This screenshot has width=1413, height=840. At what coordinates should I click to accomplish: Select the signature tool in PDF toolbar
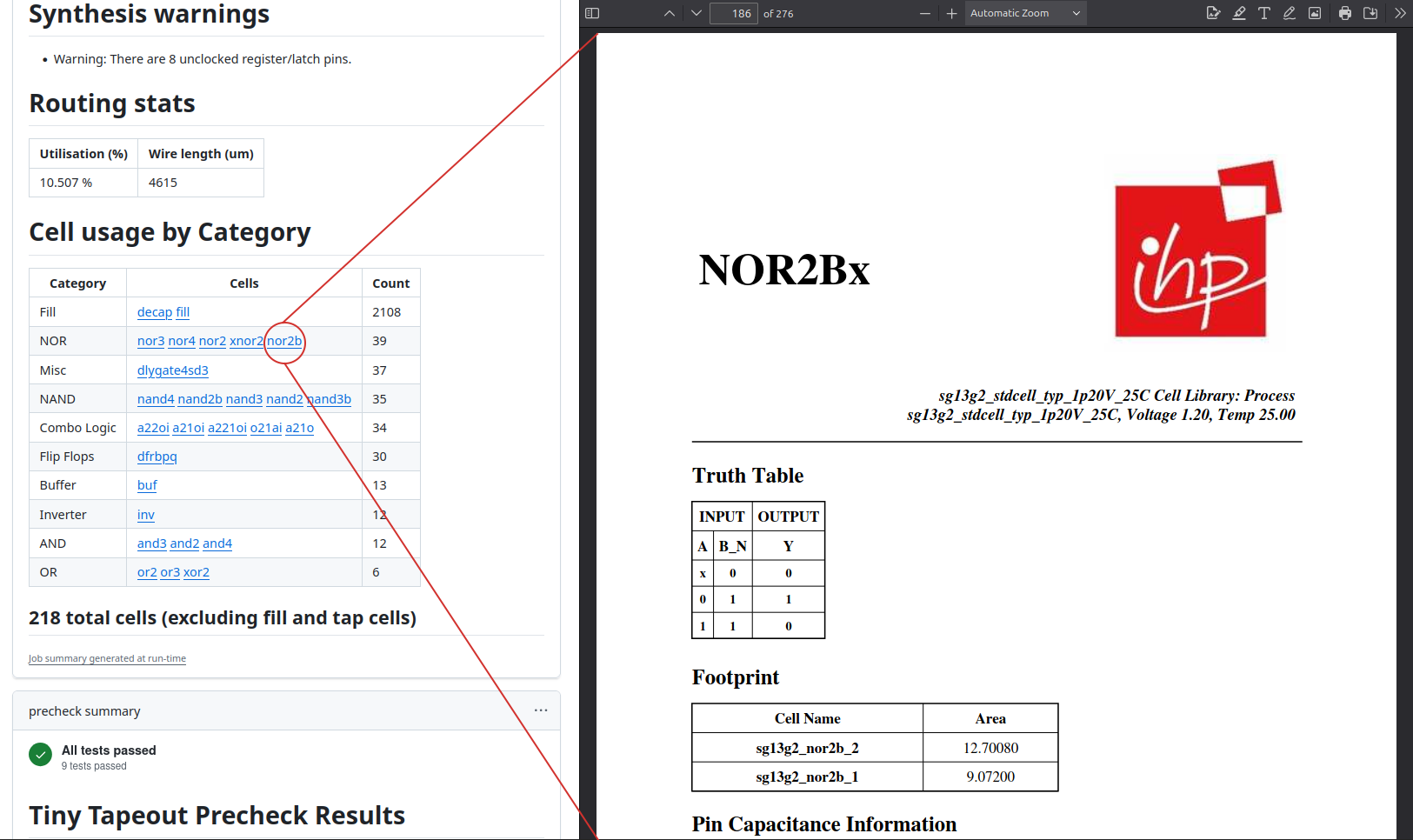tap(1213, 13)
